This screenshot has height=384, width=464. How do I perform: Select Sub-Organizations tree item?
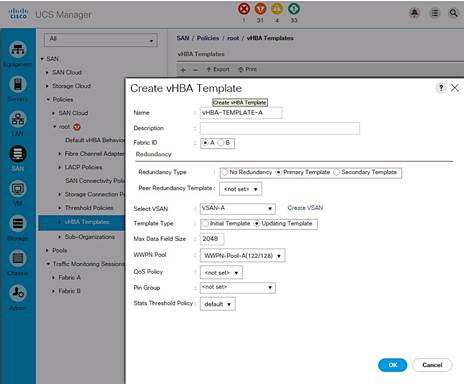pyautogui.click(x=90, y=237)
